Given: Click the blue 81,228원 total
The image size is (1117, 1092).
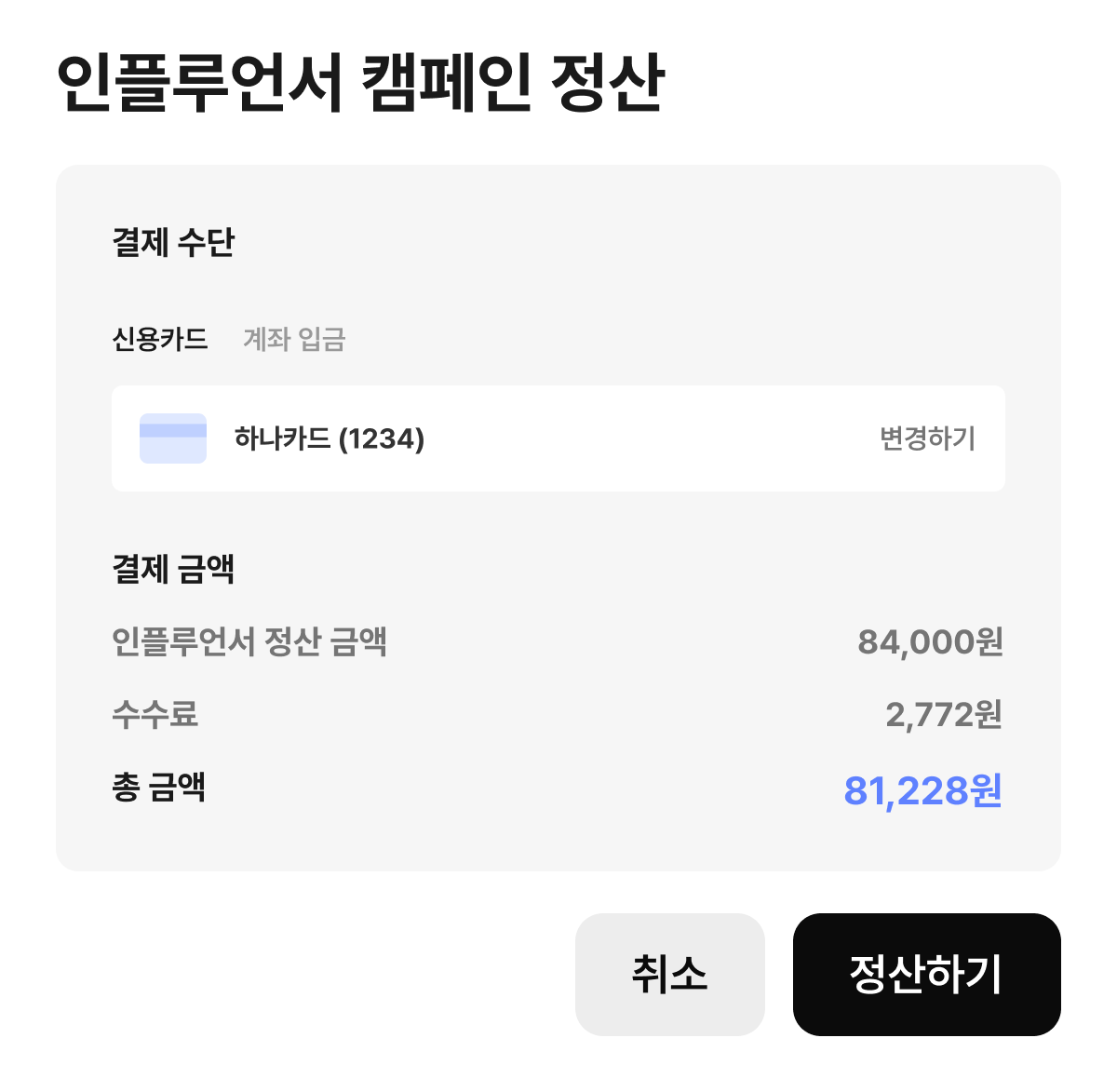Looking at the screenshot, I should pos(922,791).
